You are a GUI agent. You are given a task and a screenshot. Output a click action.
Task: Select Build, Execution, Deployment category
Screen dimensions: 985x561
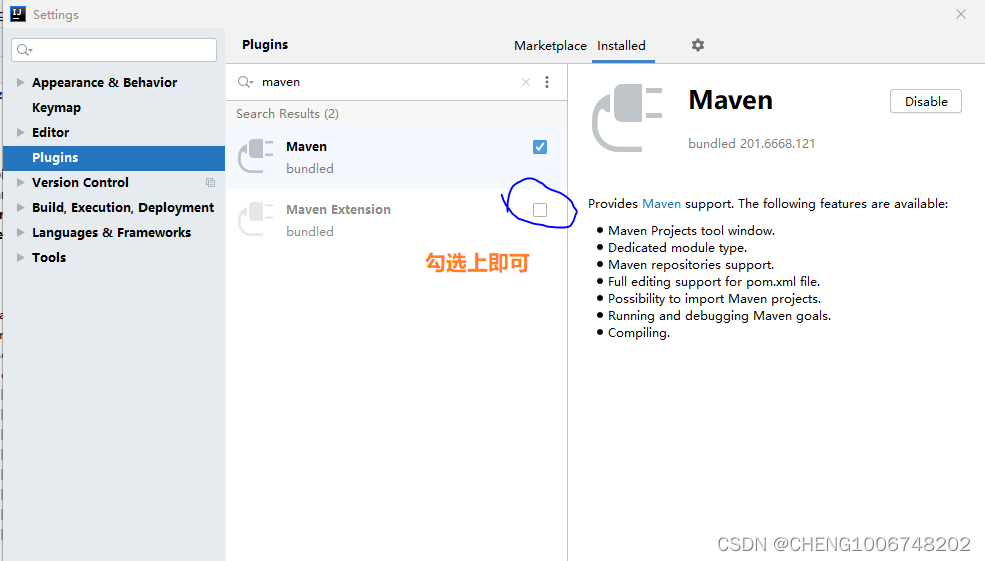point(123,207)
